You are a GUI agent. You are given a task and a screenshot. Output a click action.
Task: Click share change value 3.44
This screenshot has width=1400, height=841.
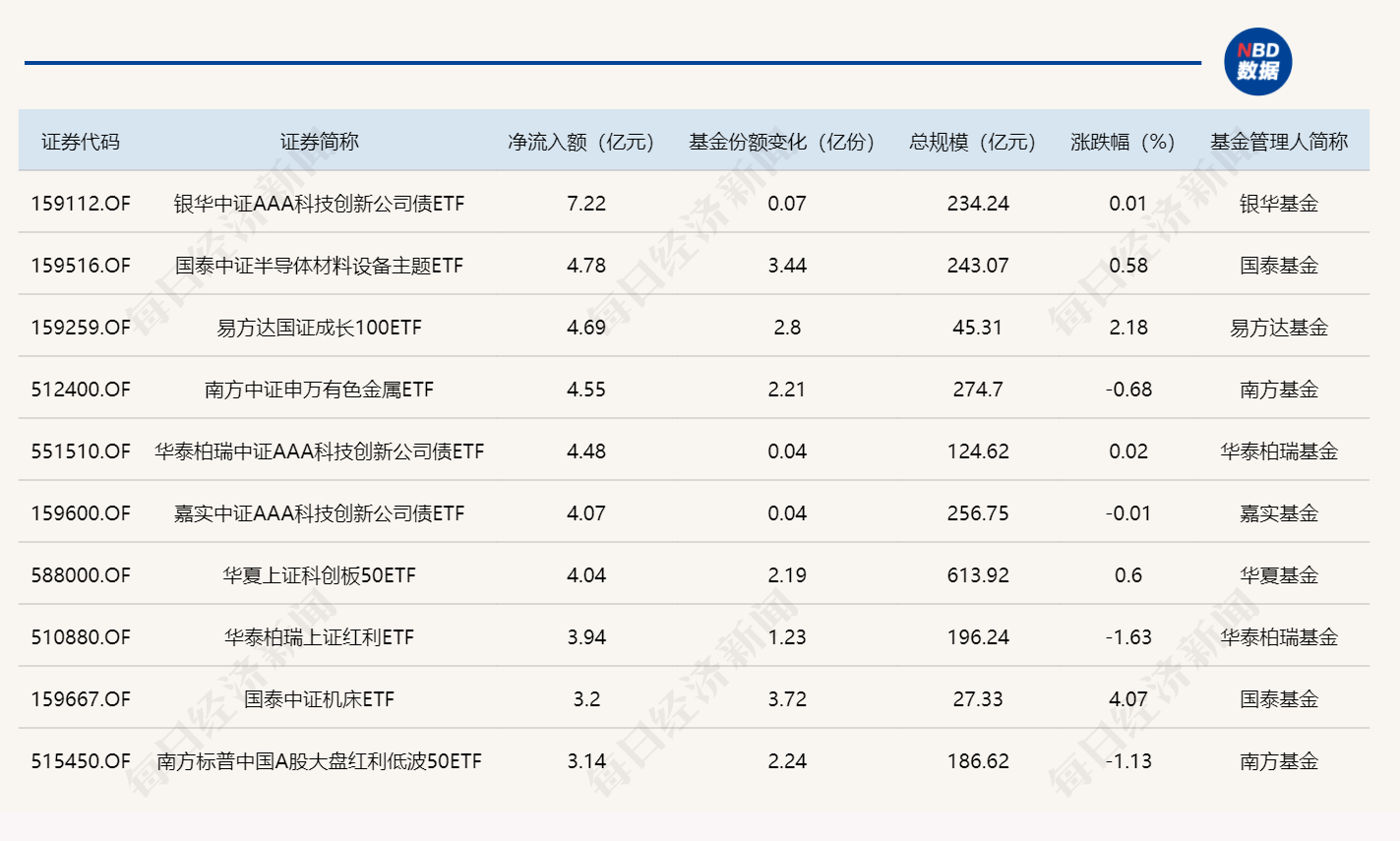click(787, 266)
